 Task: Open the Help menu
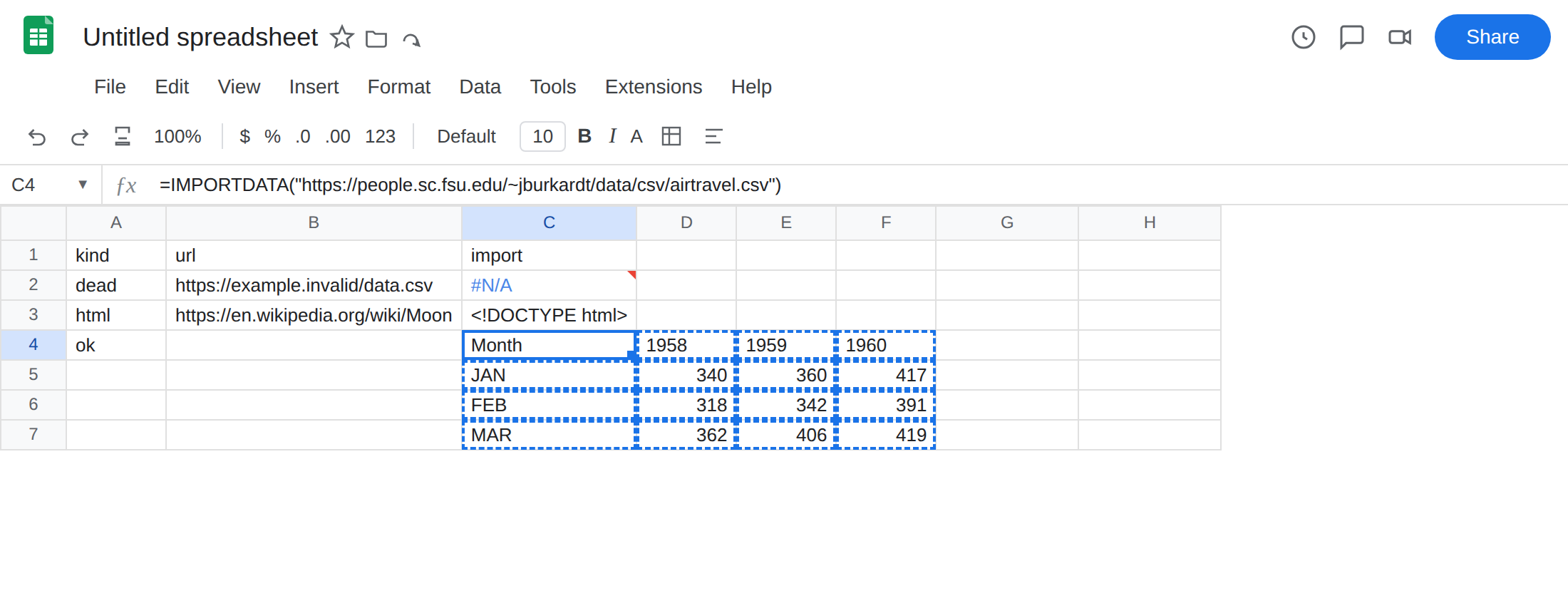751,87
